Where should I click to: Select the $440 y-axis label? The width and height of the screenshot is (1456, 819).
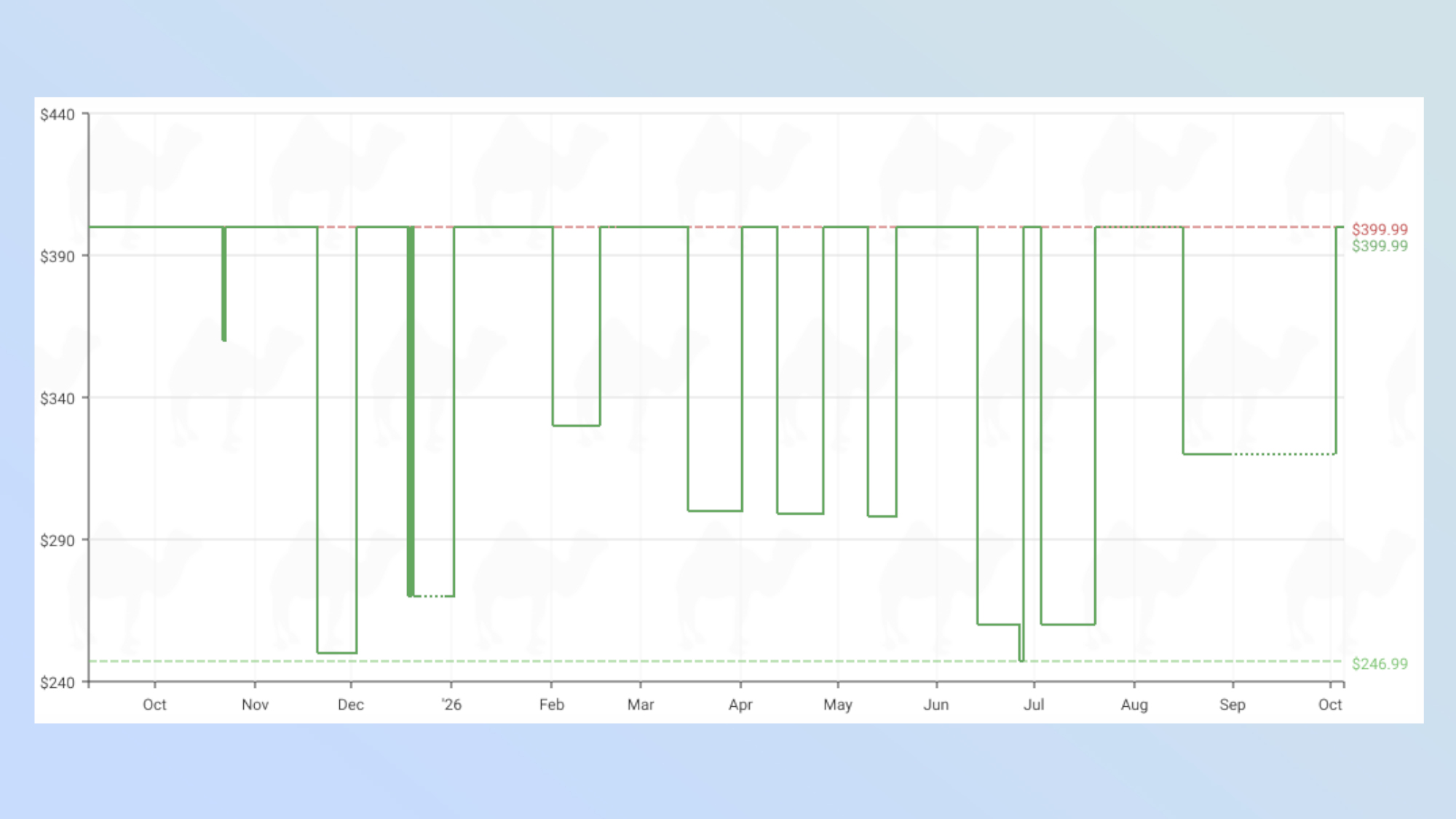pos(58,115)
